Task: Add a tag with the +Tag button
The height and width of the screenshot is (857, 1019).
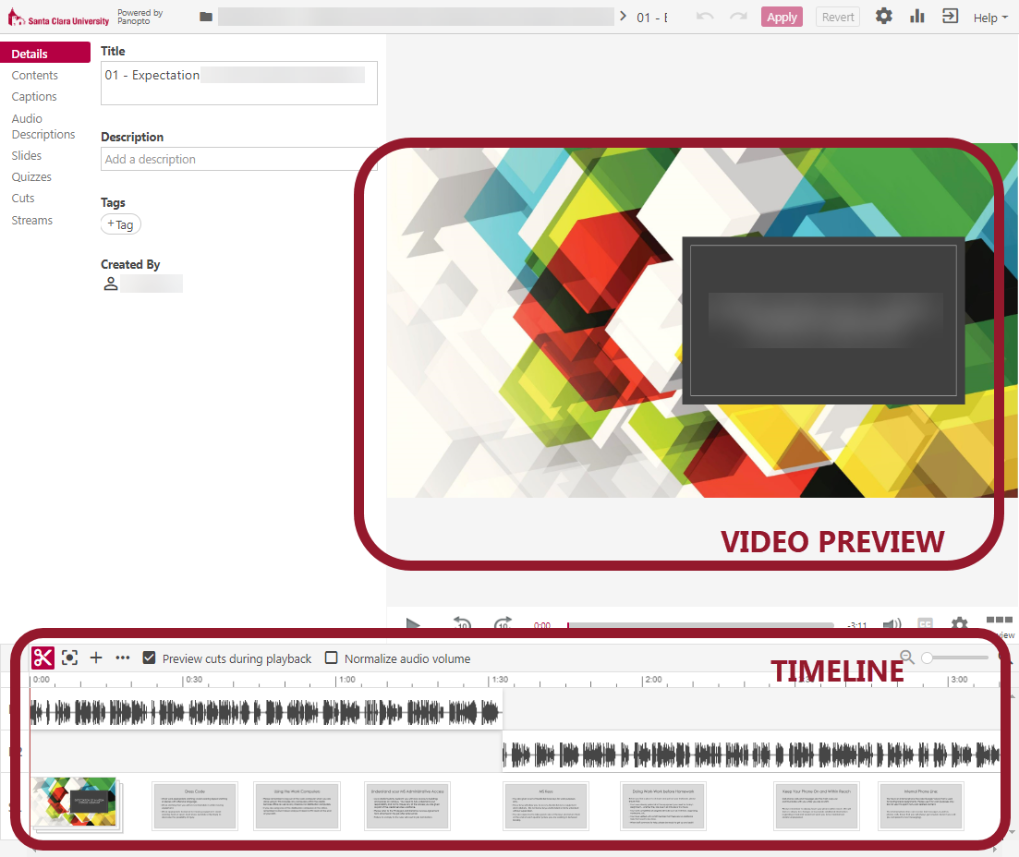Action: coord(120,224)
